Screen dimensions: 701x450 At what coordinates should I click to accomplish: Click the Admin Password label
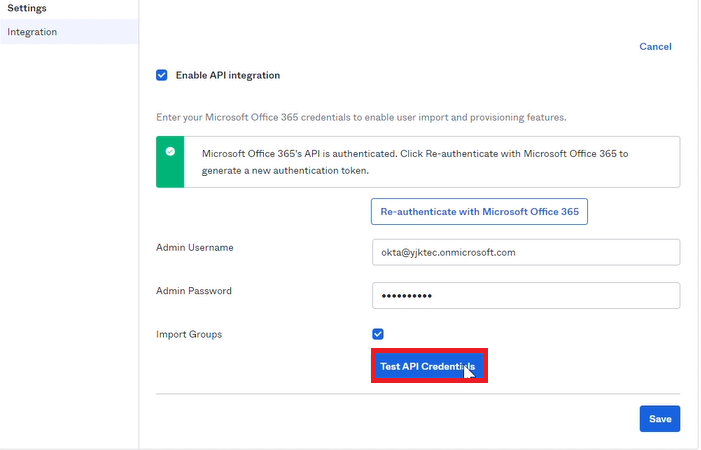(194, 291)
